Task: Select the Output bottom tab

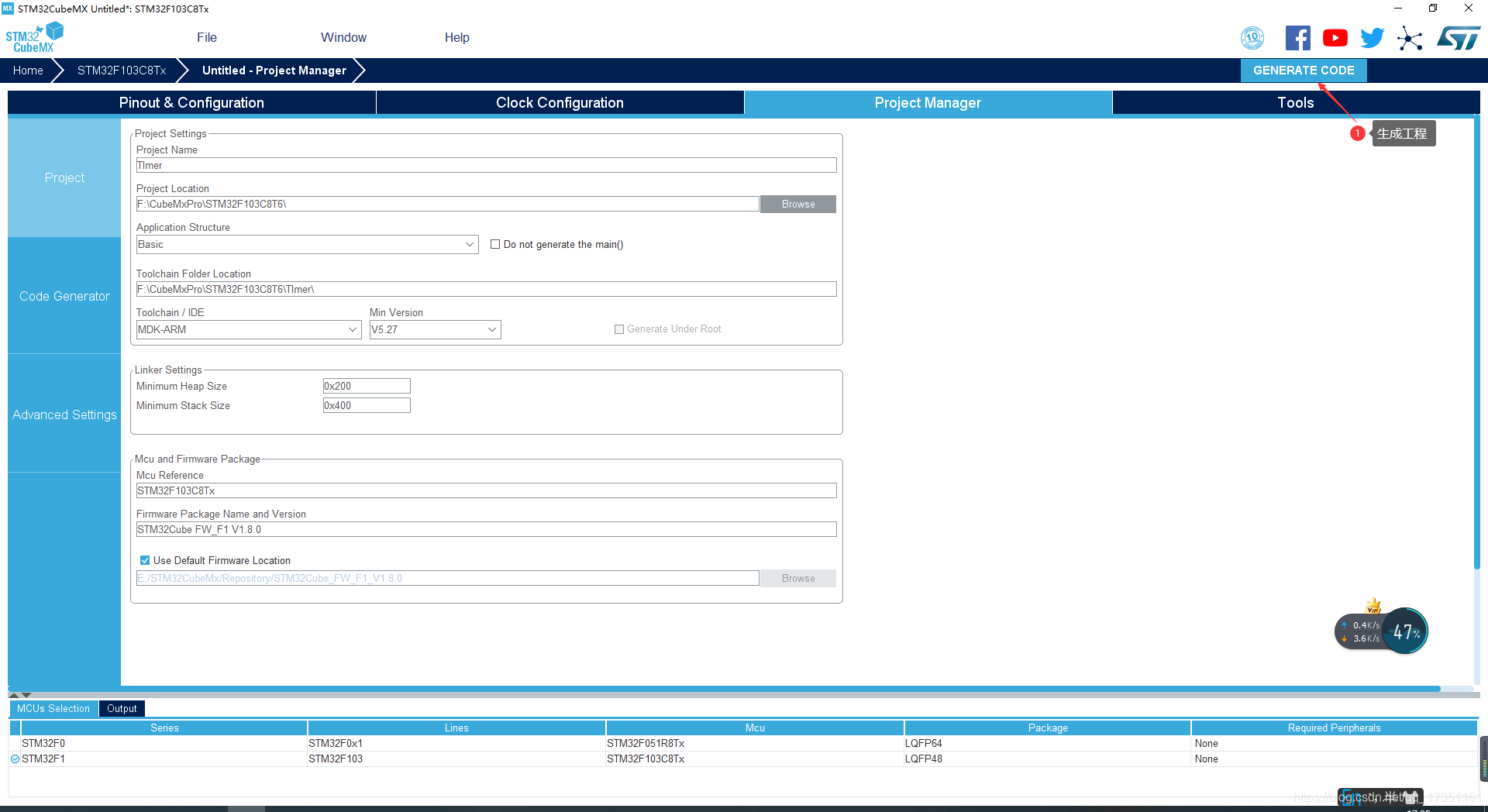Action: coord(122,708)
